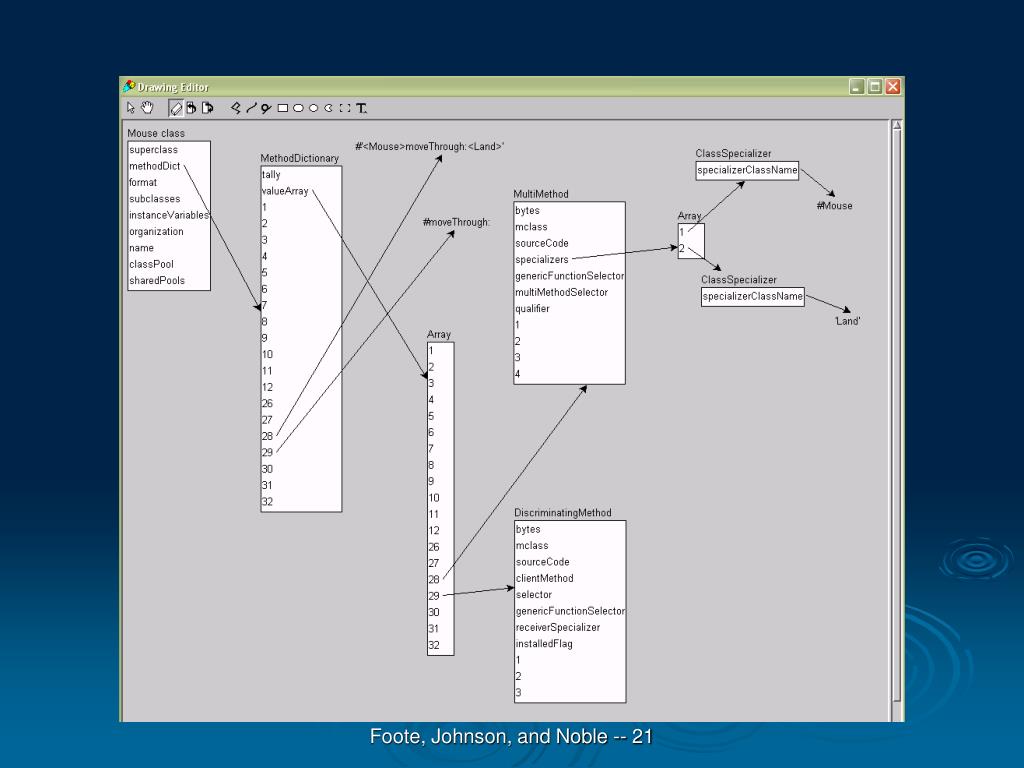Click the Drawing Editor title bar icon
The image size is (1024, 768).
(129, 86)
